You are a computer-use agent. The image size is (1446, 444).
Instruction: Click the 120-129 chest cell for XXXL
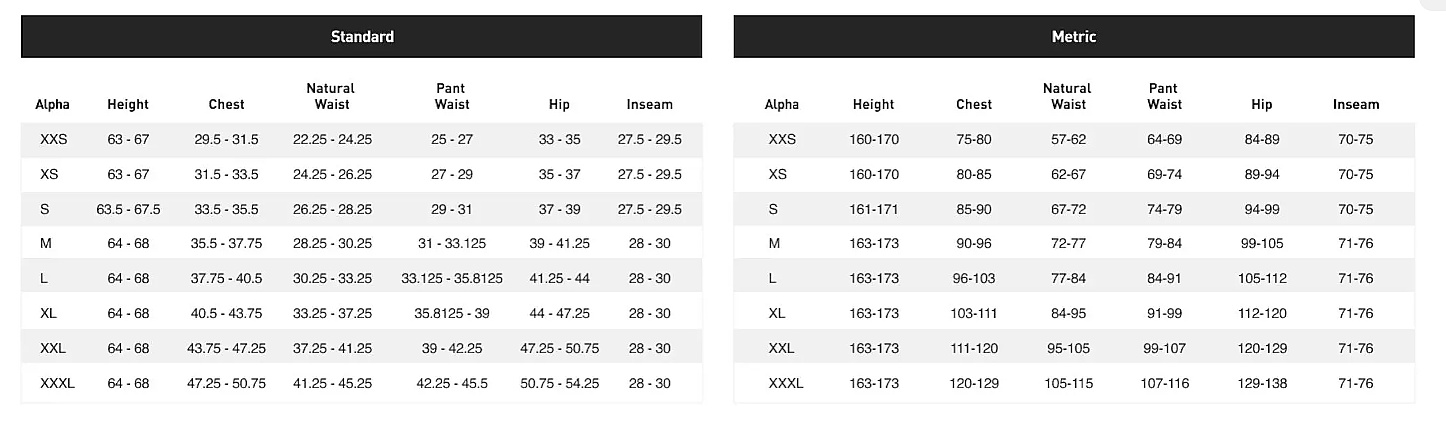pyautogui.click(x=974, y=383)
